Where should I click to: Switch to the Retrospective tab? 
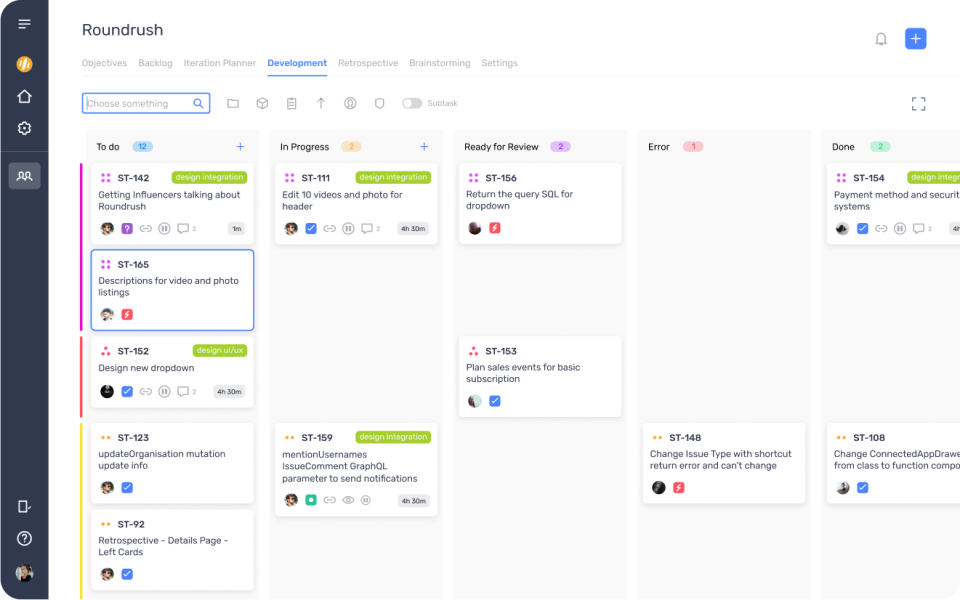[x=368, y=62]
